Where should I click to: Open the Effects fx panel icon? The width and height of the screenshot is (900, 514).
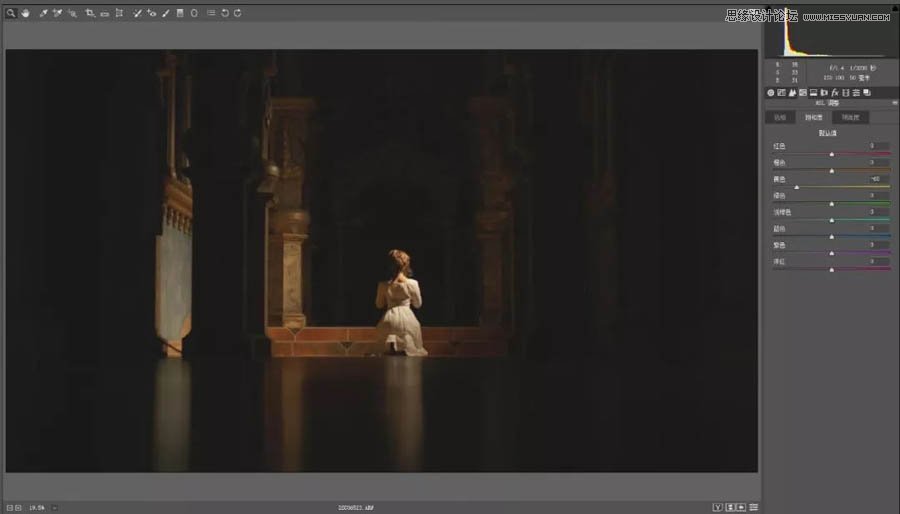835,92
